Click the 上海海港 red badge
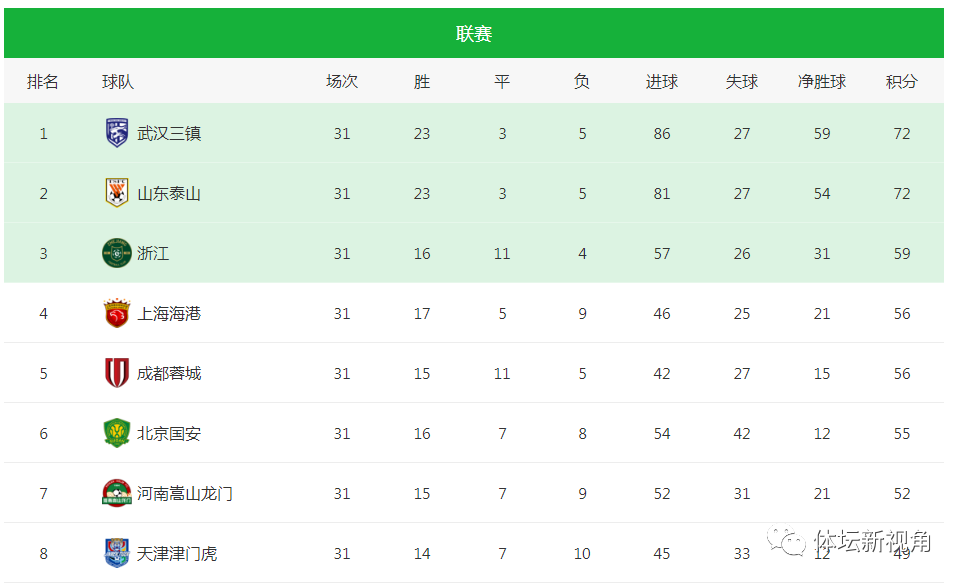Screen dimensions: 964x584 tap(117, 313)
